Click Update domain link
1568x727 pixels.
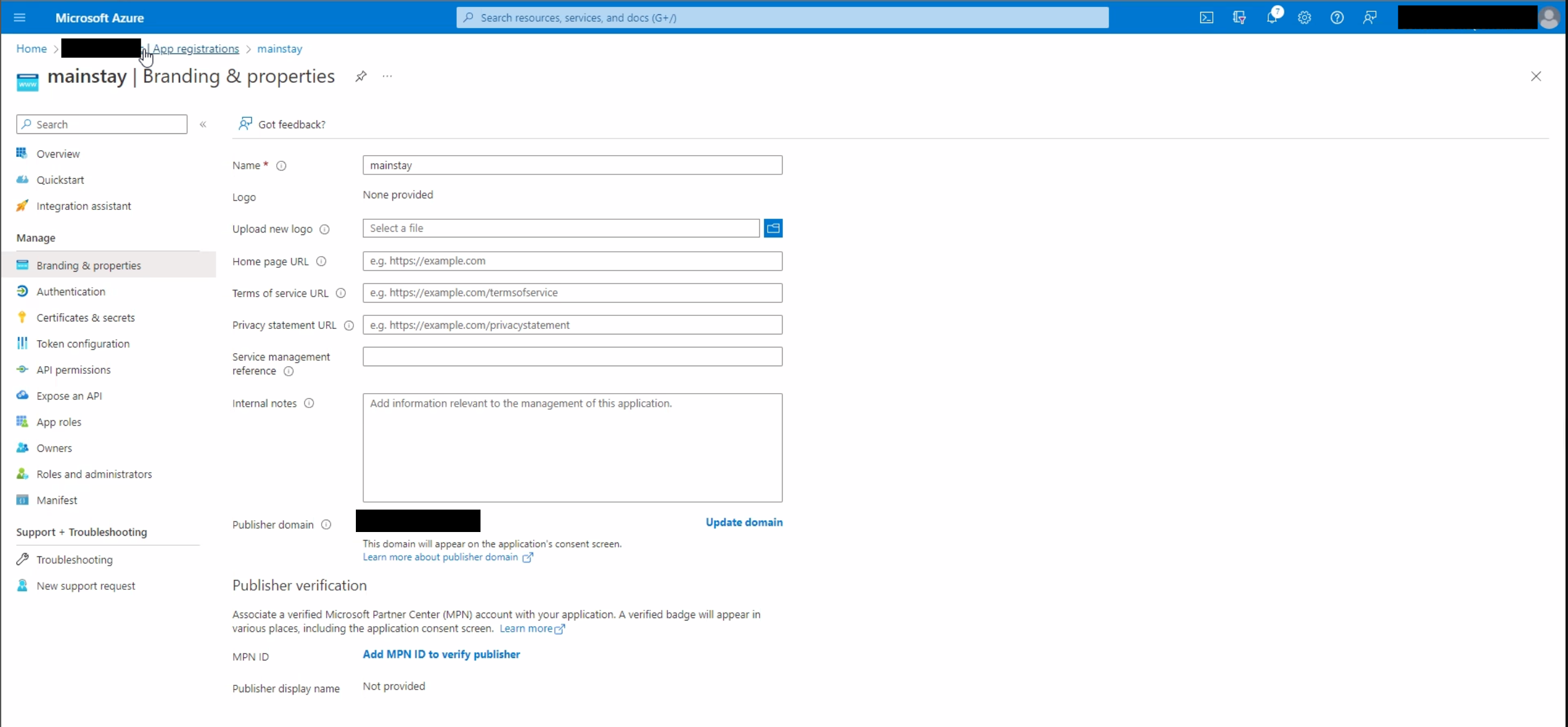click(x=744, y=523)
